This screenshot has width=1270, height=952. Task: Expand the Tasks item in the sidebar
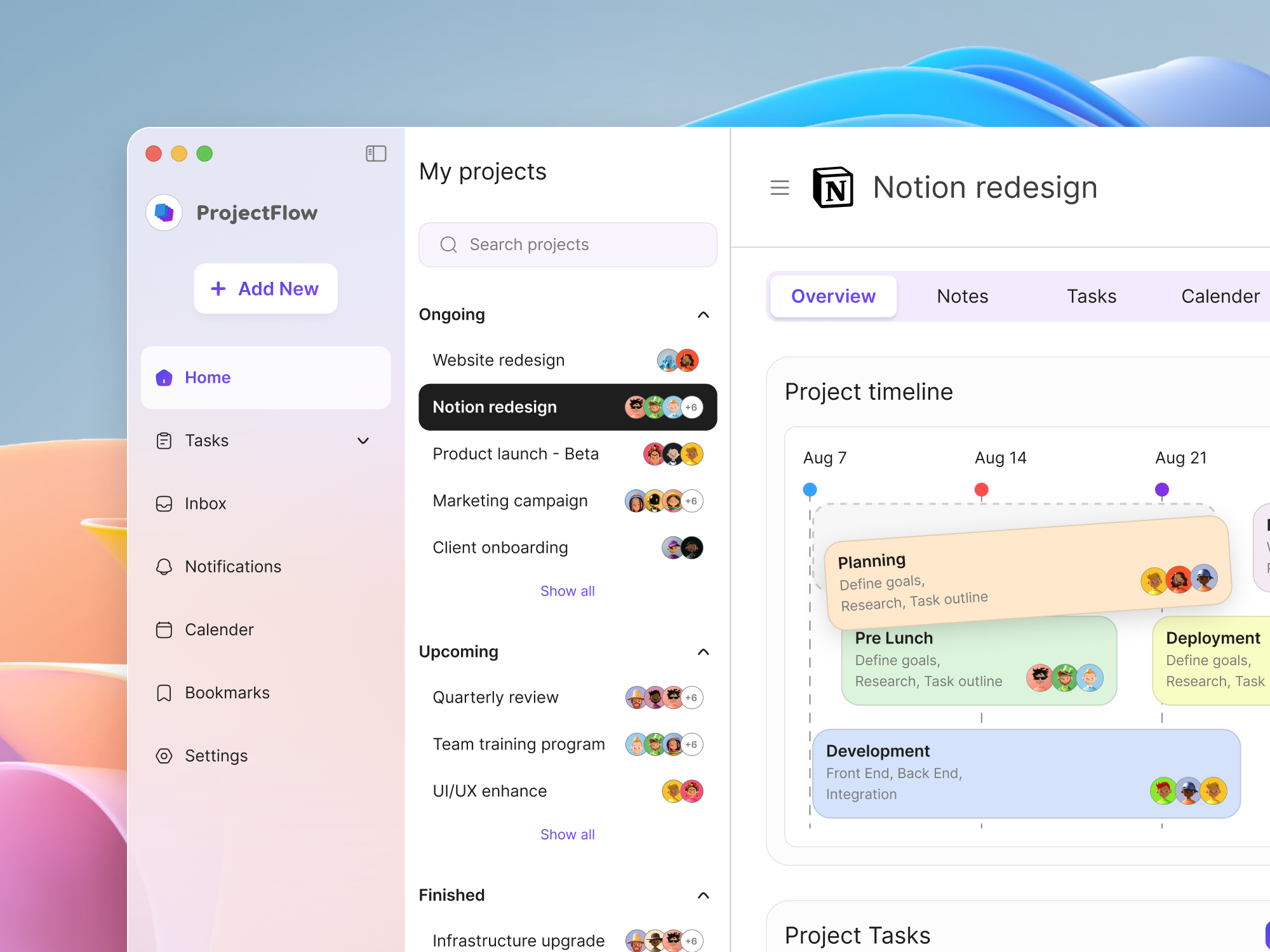[x=363, y=440]
